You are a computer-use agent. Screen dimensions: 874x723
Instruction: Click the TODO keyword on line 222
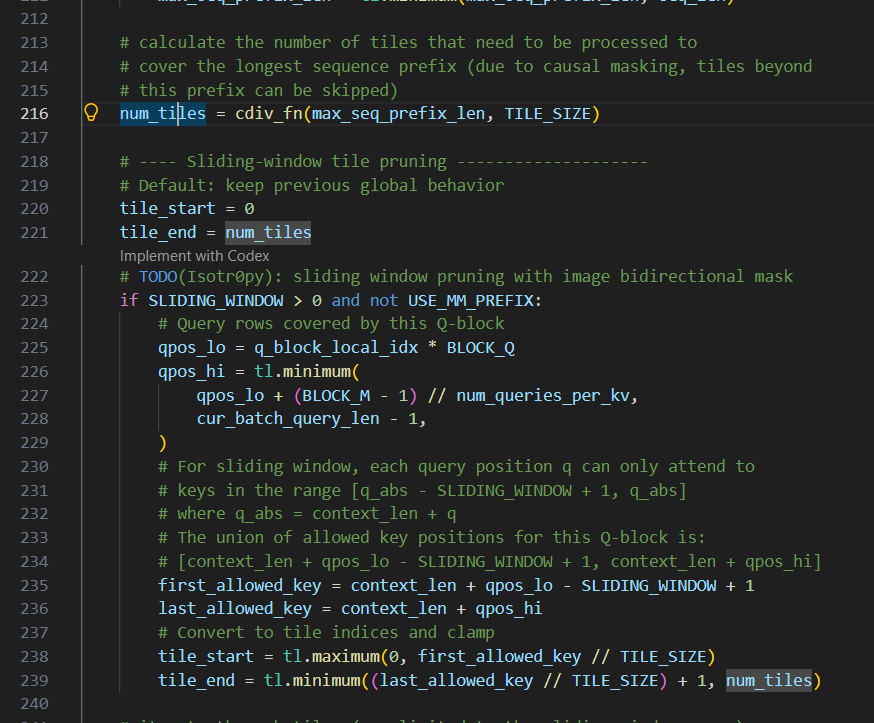158,276
